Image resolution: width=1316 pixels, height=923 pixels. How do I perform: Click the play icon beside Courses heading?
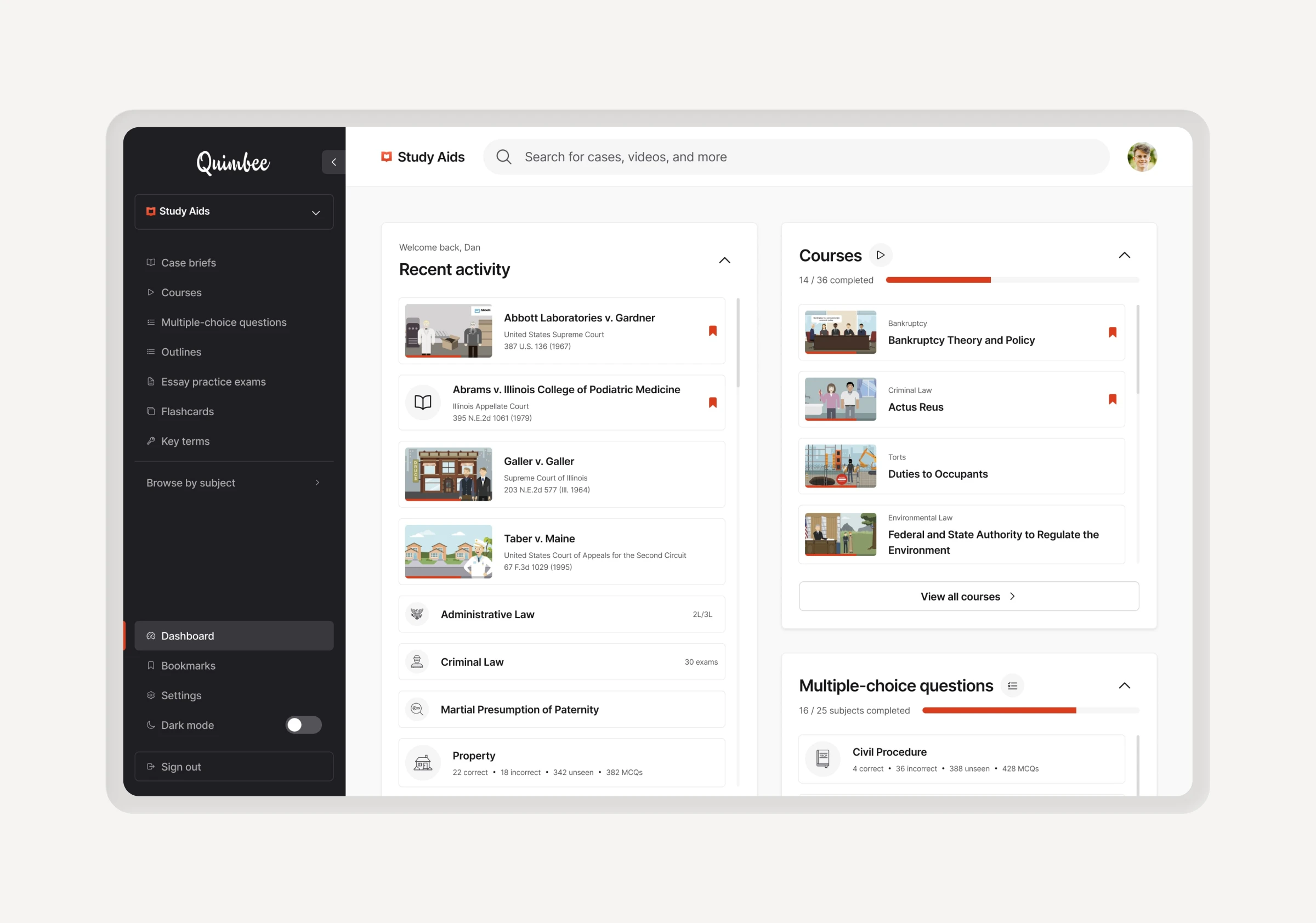[x=881, y=255]
